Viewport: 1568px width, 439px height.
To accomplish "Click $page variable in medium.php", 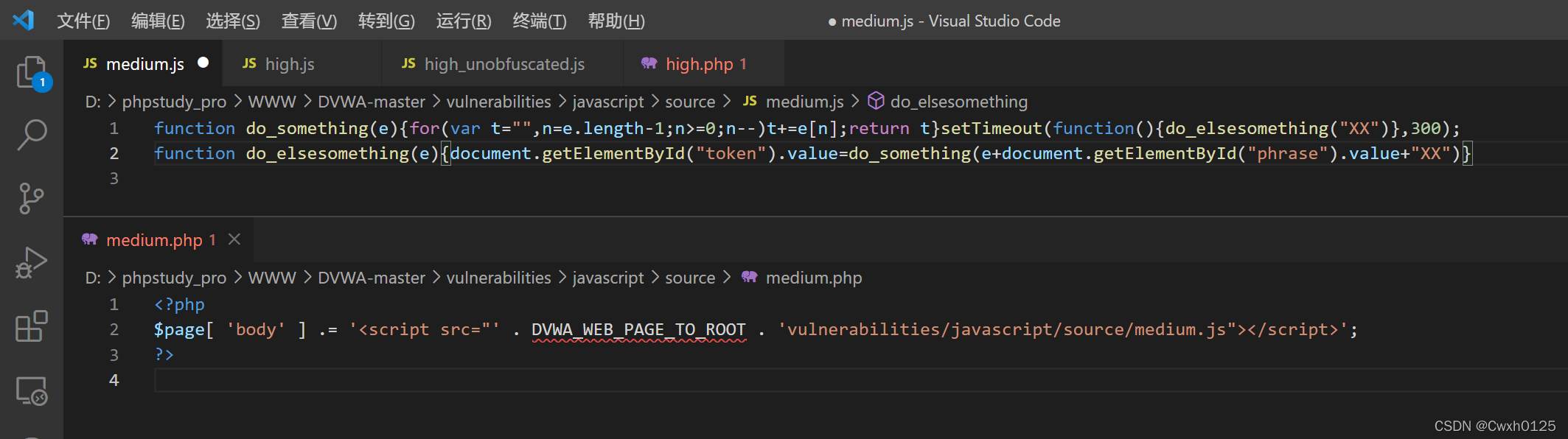I will [x=179, y=329].
